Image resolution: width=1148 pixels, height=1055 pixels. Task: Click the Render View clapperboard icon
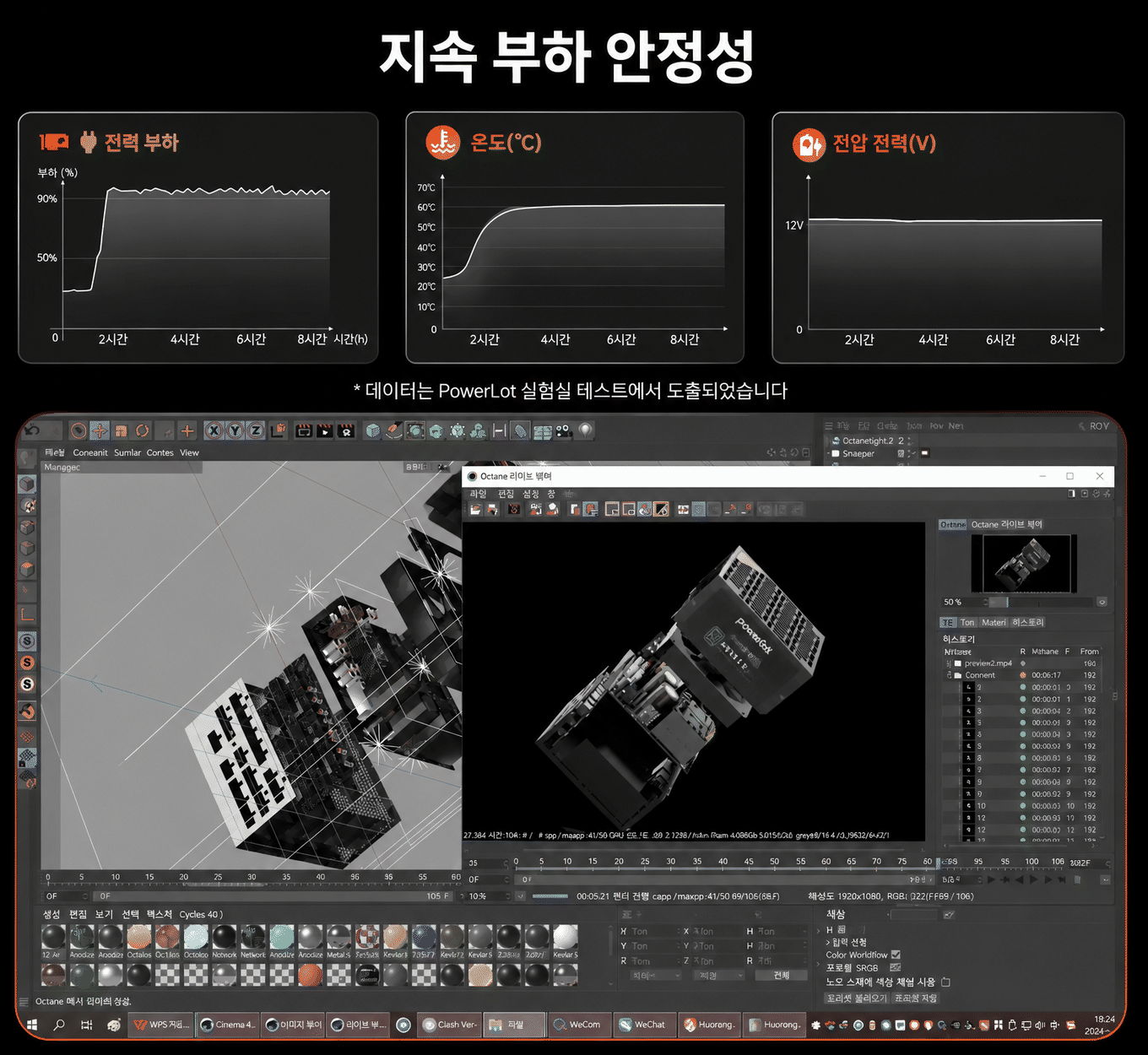click(x=303, y=430)
